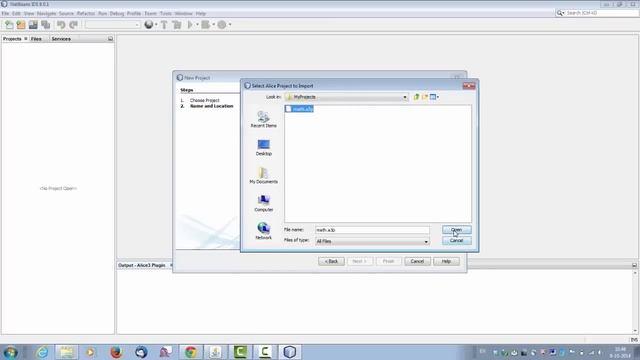Click the Save All toolbar icon

(x=46, y=25)
